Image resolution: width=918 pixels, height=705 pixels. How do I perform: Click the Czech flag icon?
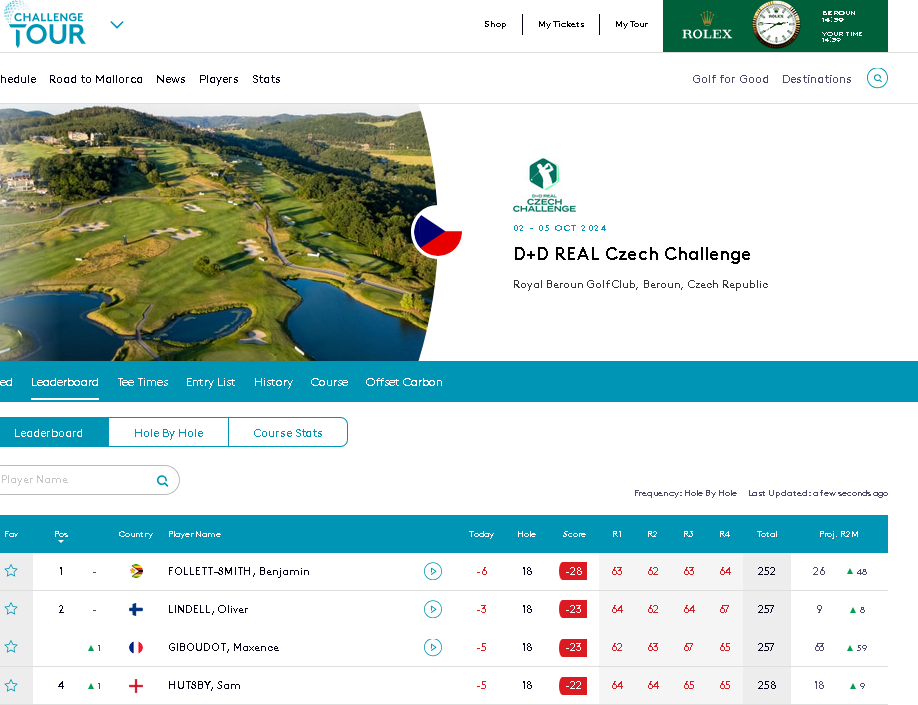(437, 232)
